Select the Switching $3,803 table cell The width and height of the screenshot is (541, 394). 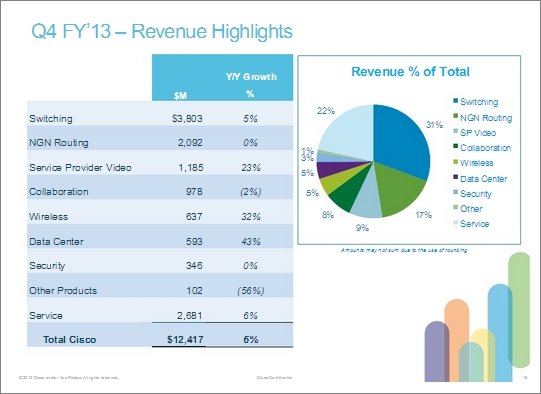point(187,119)
